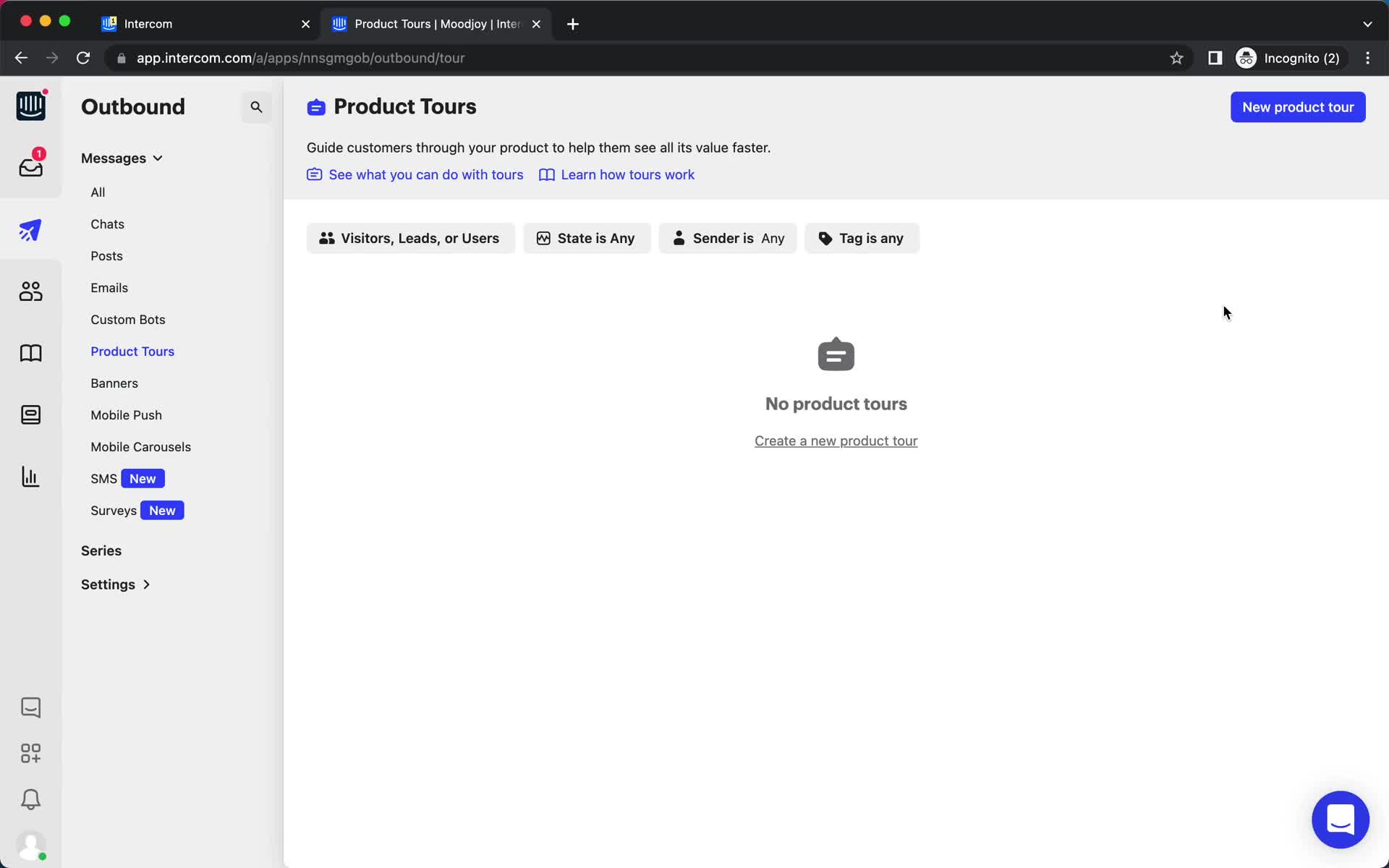Screen dimensions: 1389x868
Task: Filter by Visitors, Leads, or Users
Action: coord(411,238)
